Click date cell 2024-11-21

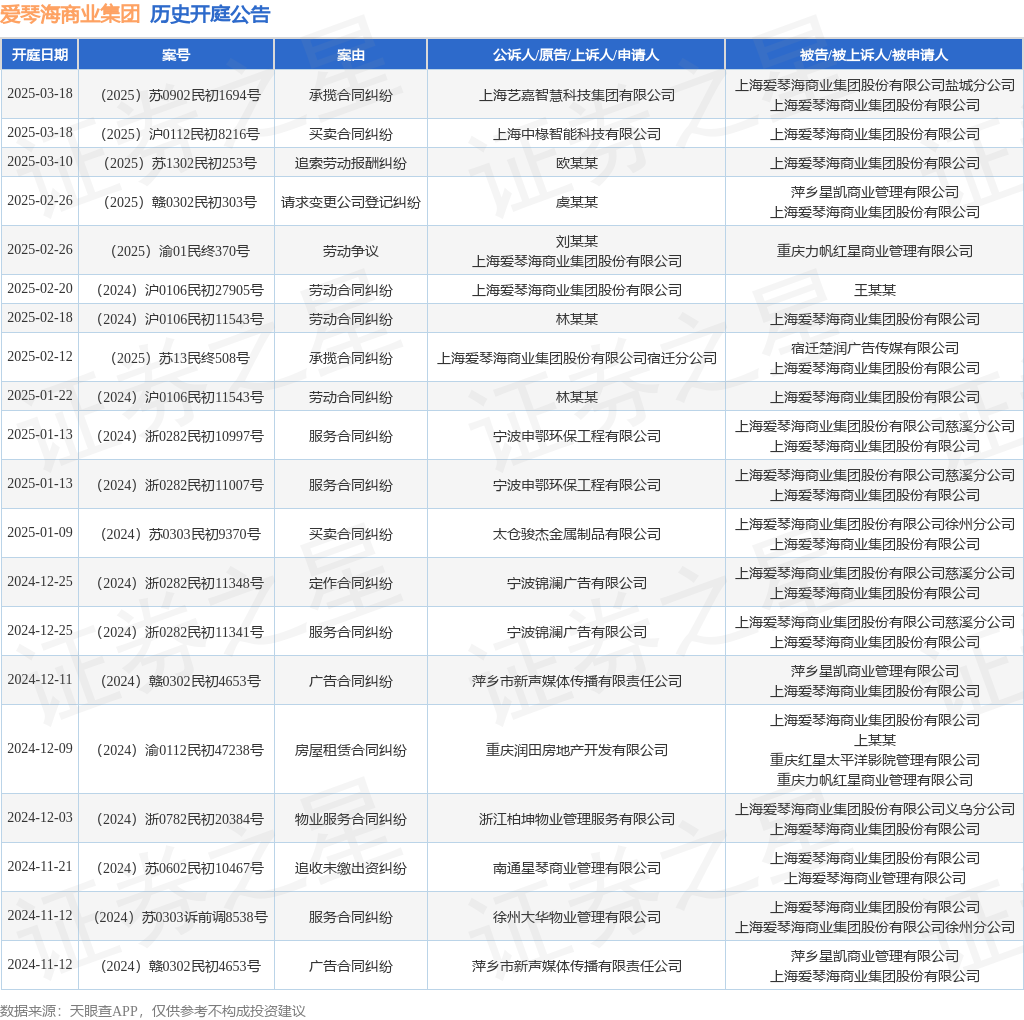(40, 867)
